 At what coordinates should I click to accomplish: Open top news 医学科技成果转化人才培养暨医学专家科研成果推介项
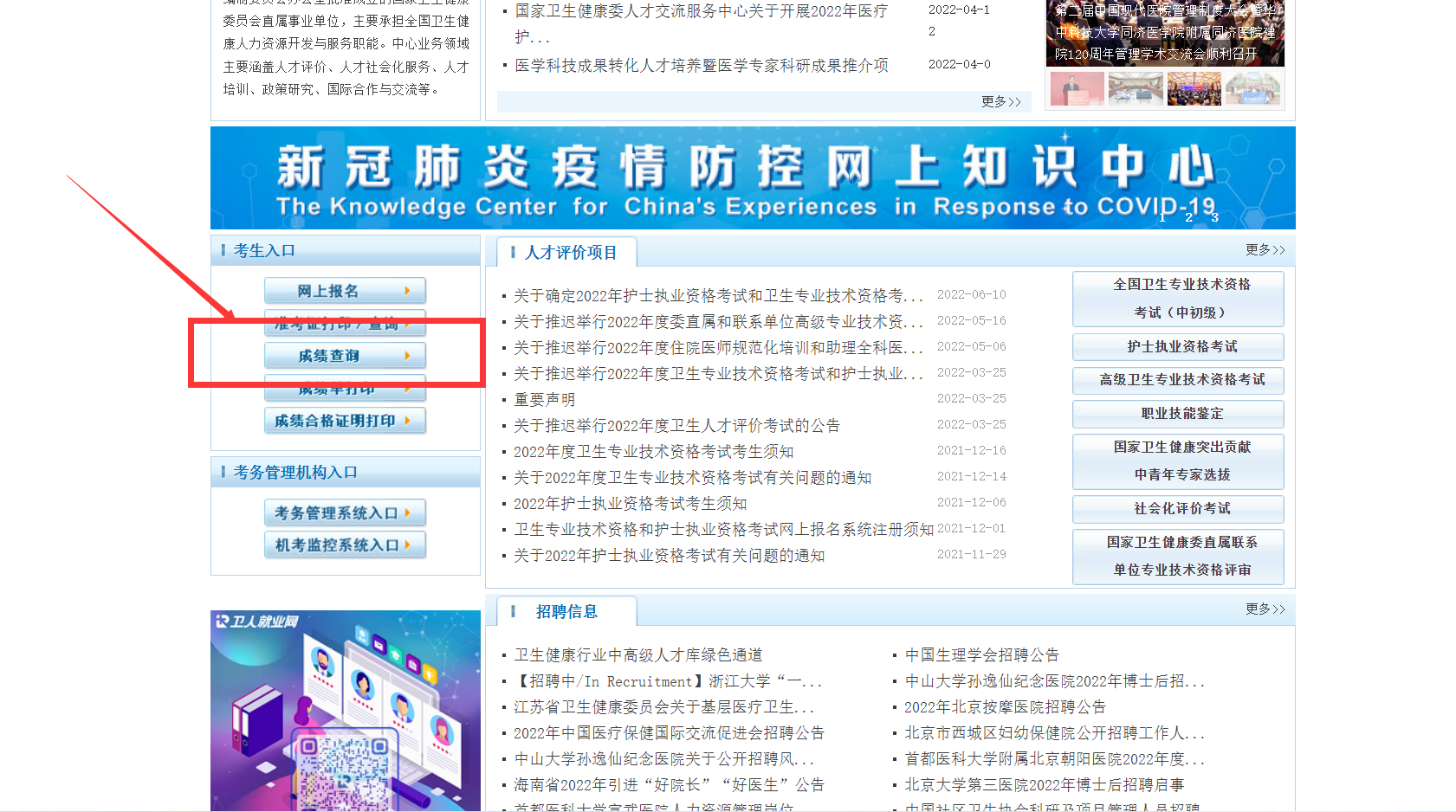tap(702, 66)
